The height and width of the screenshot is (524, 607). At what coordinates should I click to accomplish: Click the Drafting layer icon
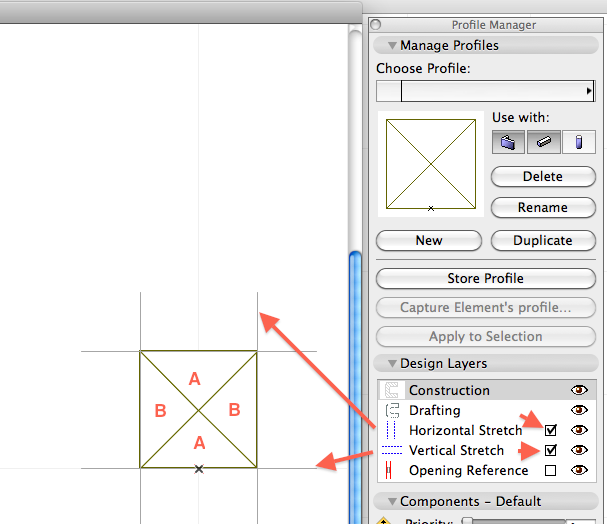[392, 410]
